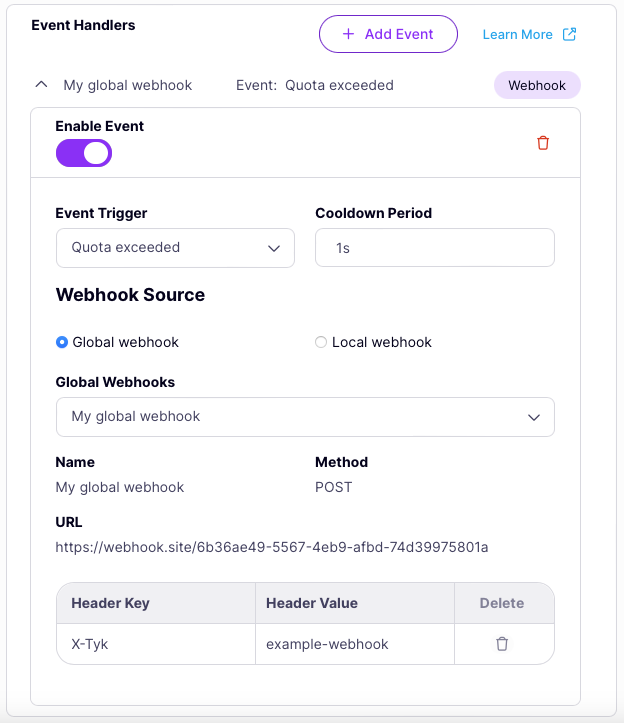The height and width of the screenshot is (723, 624).
Task: Open the Learn More link
Action: [x=517, y=35]
